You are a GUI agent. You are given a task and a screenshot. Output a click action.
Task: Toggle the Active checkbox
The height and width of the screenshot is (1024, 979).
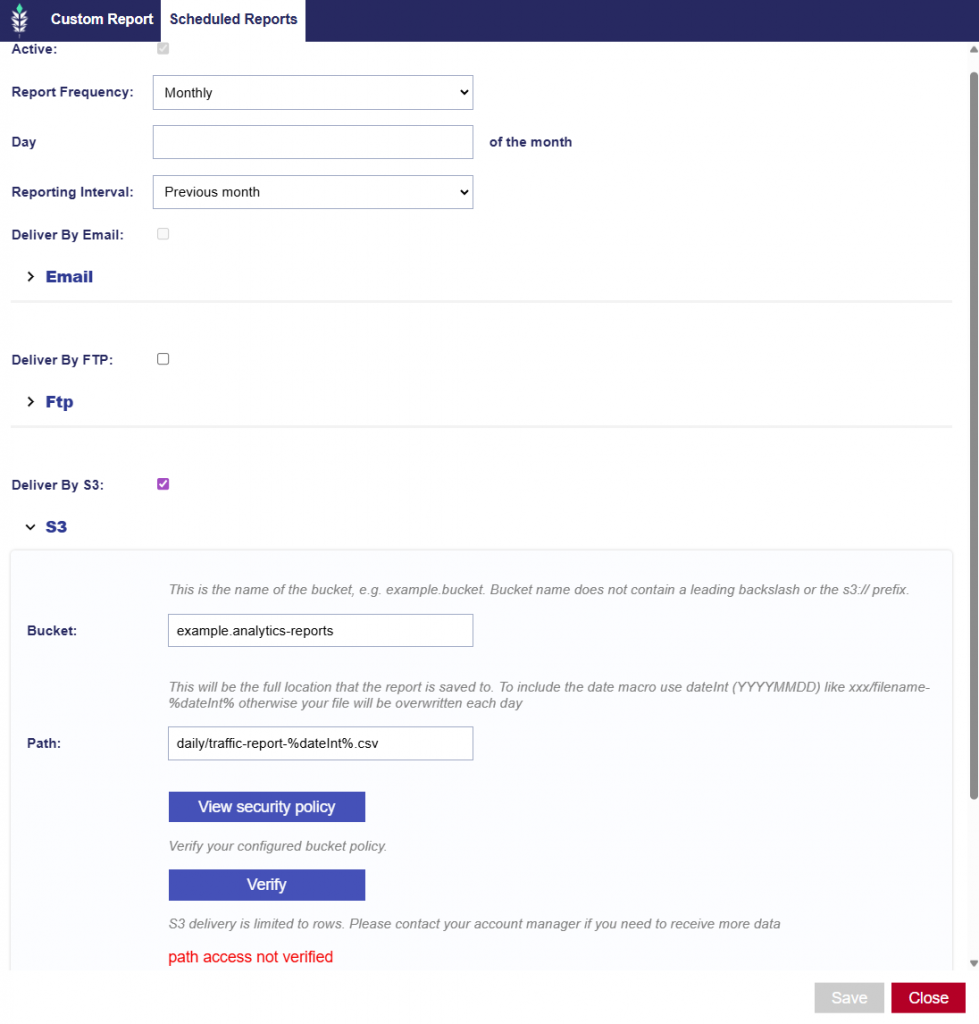click(x=163, y=49)
